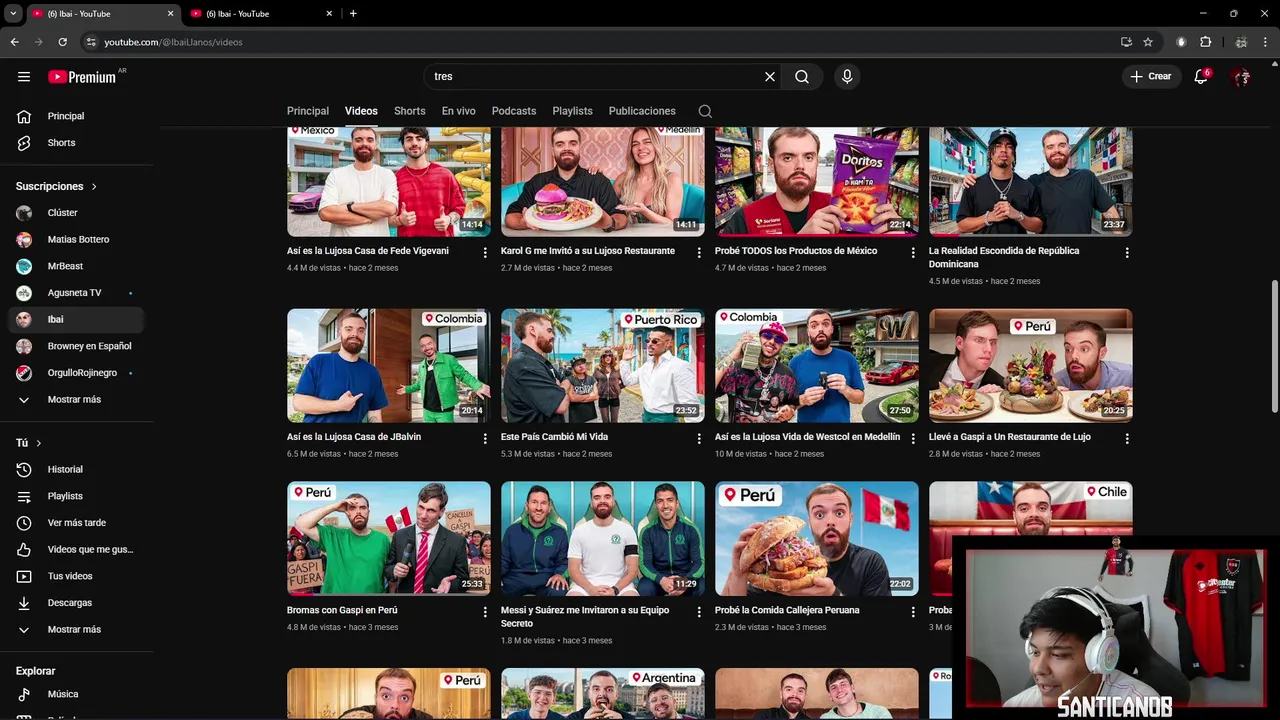Open Playlists in sidebar
This screenshot has width=1280, height=720.
[77, 496]
